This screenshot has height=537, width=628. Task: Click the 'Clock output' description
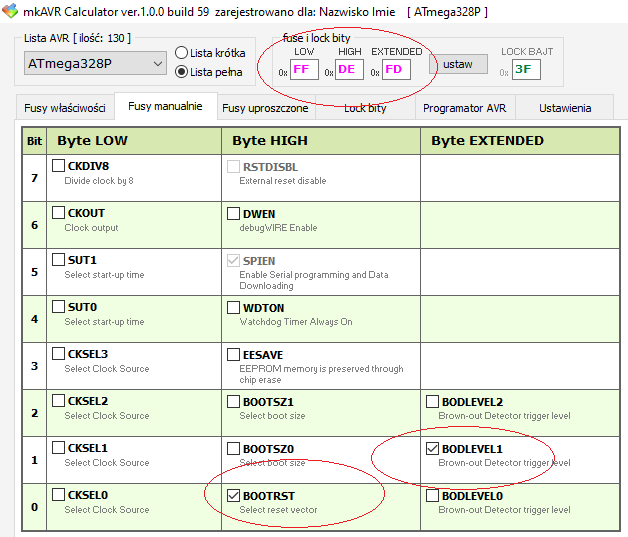tap(91, 228)
